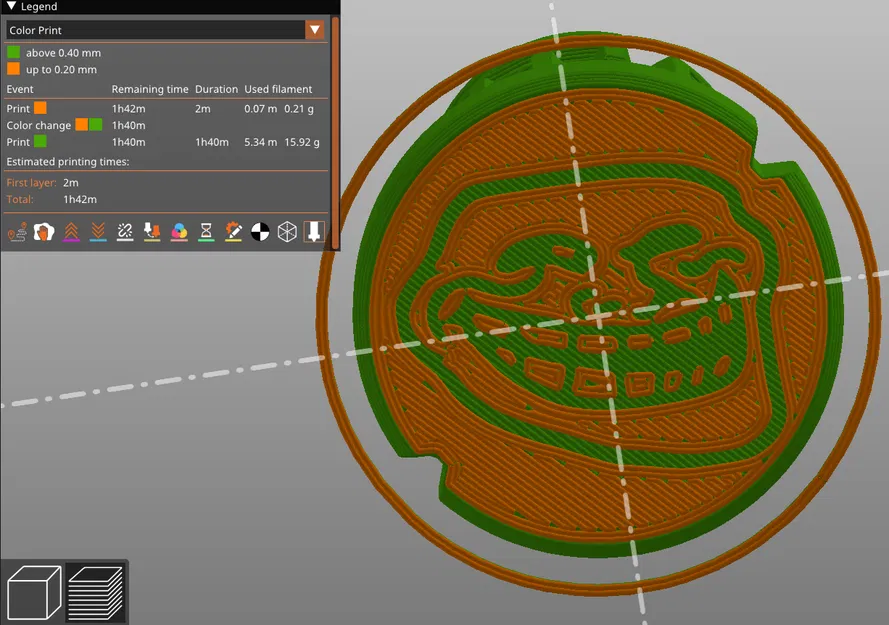This screenshot has width=889, height=625.
Task: Click filament weight '0.21 g'
Action: tap(299, 108)
